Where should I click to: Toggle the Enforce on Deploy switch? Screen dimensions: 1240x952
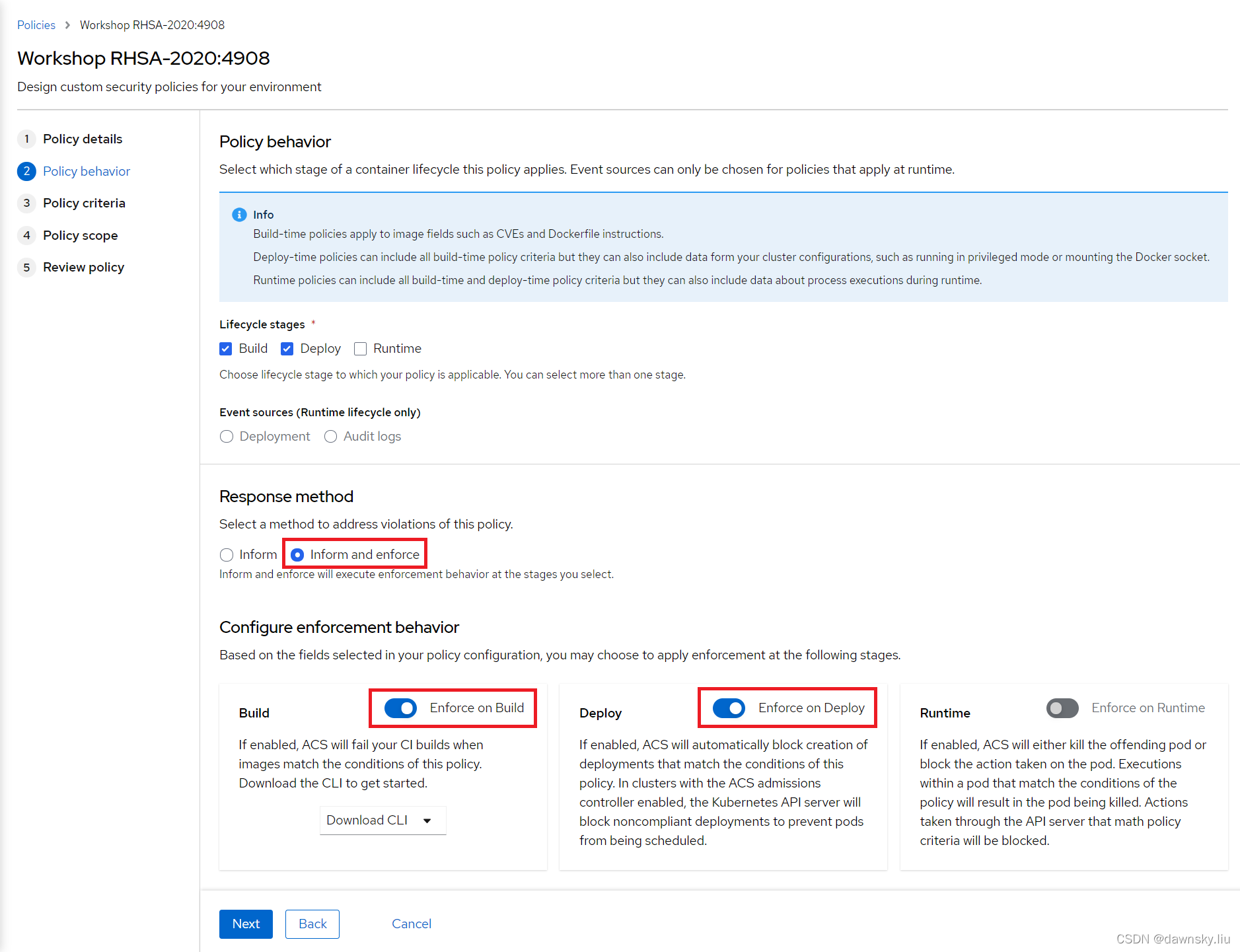pos(729,708)
